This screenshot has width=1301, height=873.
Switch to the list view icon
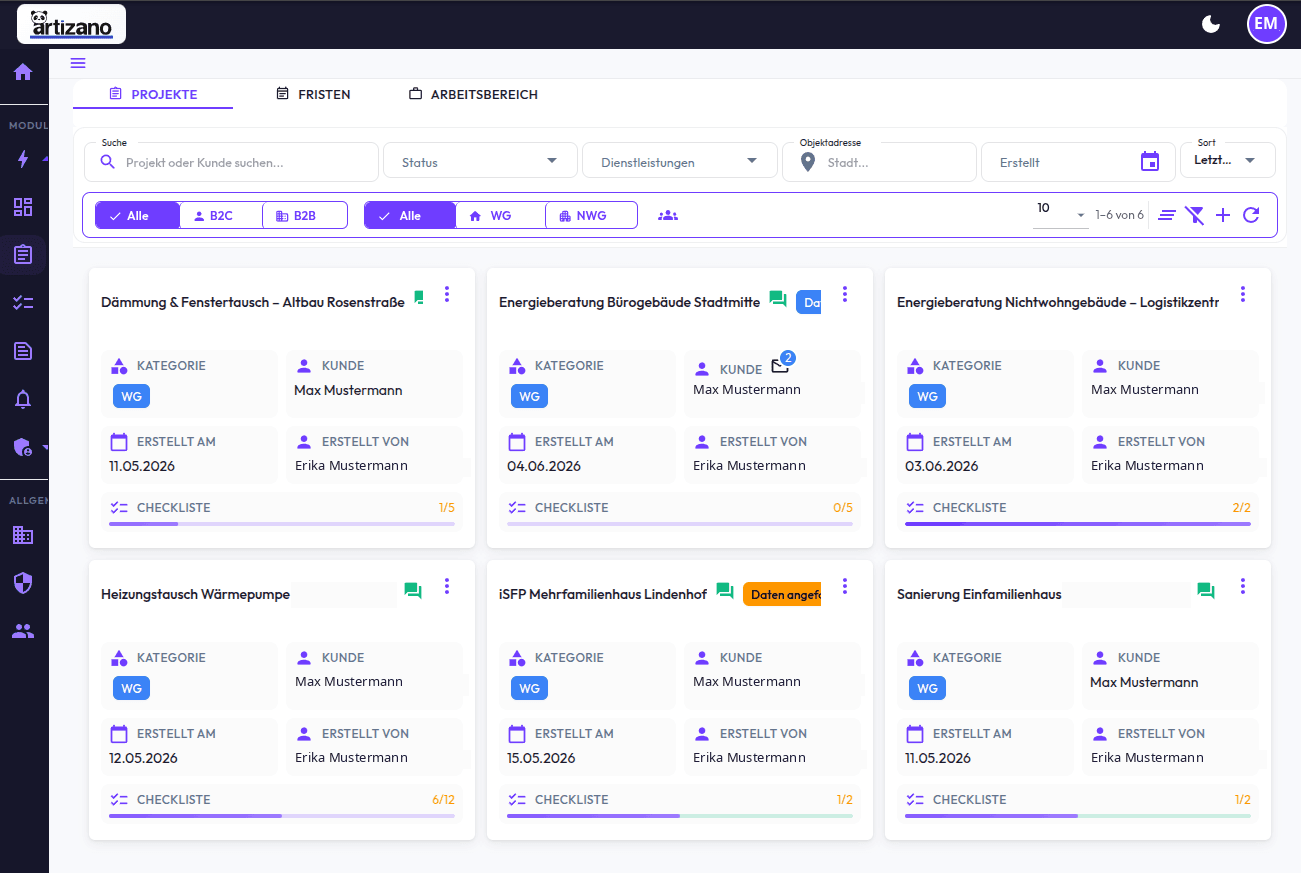coord(1167,215)
